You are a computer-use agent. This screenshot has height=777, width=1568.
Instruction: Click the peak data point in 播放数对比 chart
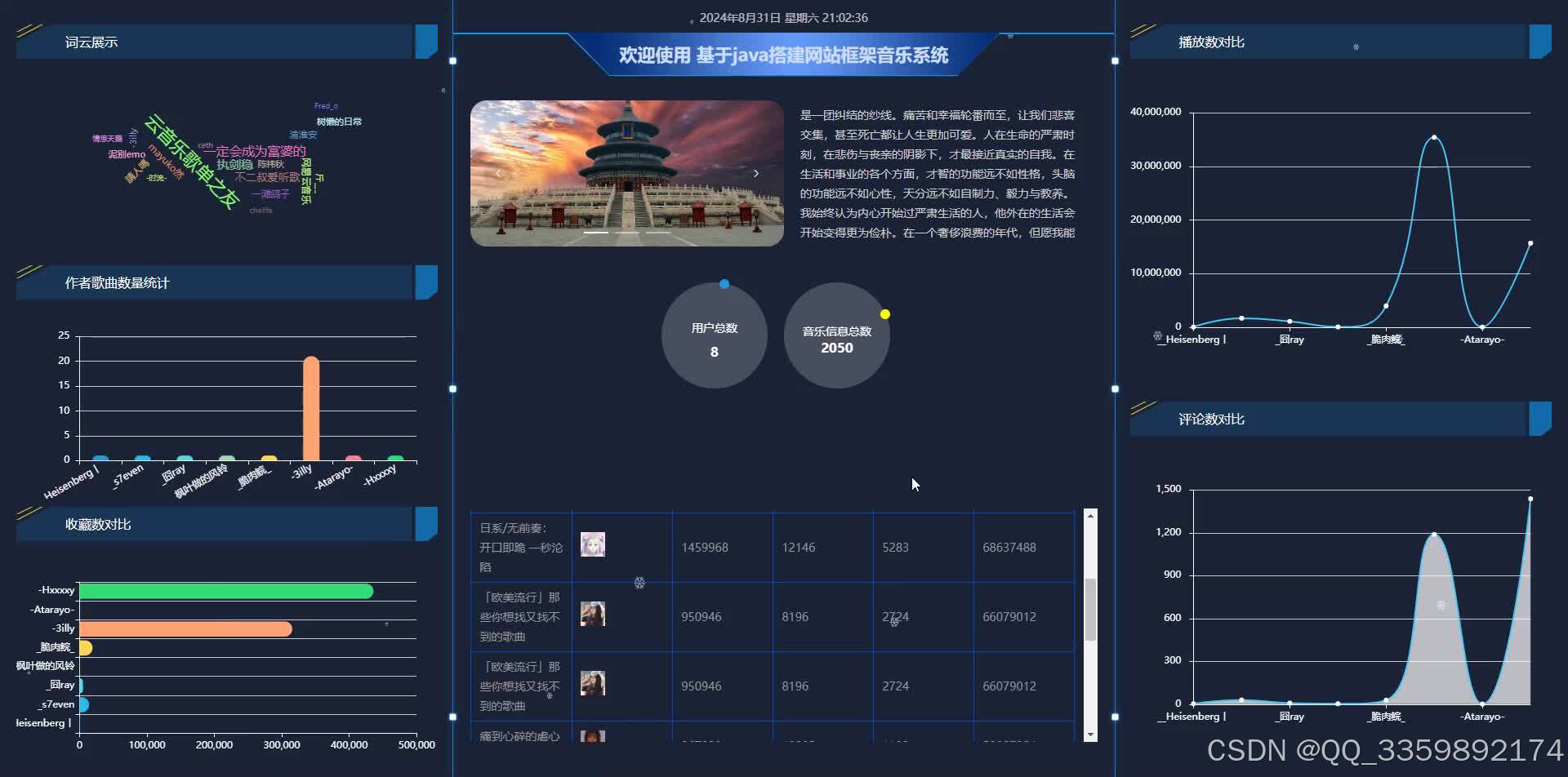pos(1433,137)
